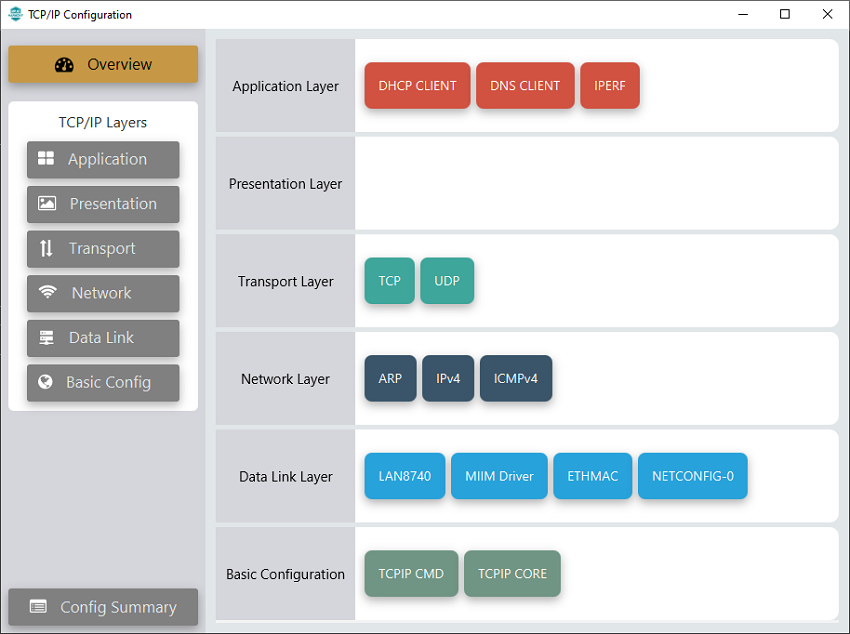
Task: Select the TCP transport block
Action: [389, 281]
